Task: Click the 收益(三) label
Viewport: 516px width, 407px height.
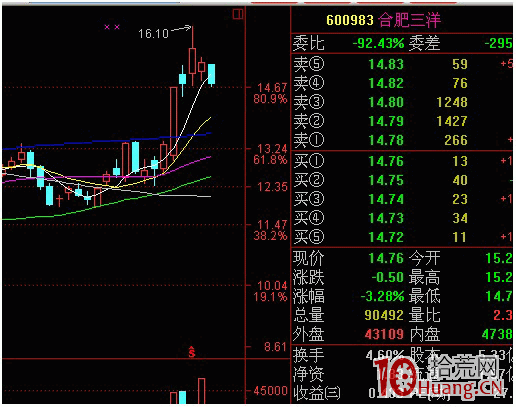Action: tap(317, 393)
